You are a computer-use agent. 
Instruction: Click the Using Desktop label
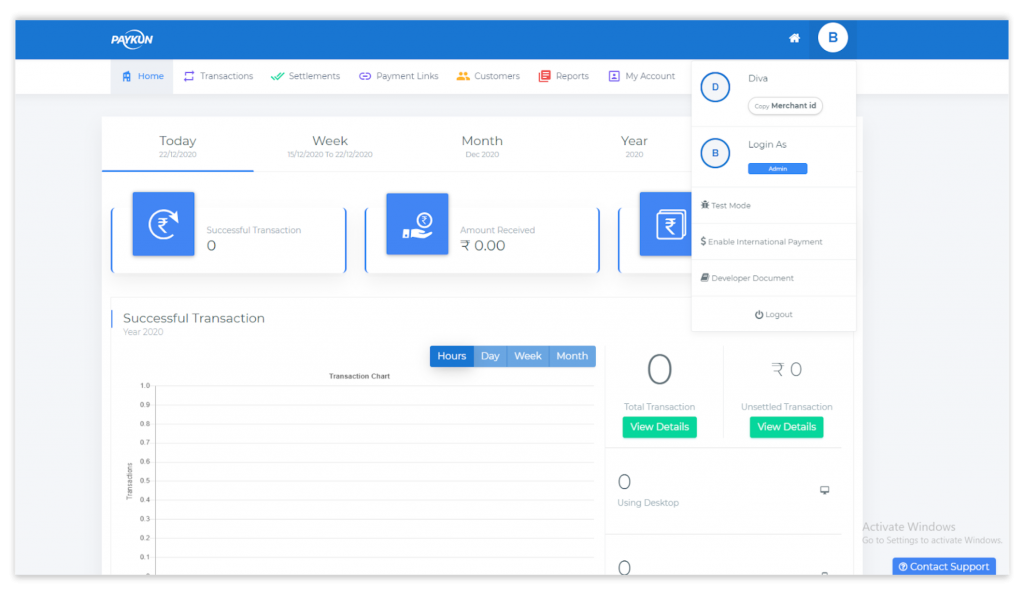tap(648, 503)
